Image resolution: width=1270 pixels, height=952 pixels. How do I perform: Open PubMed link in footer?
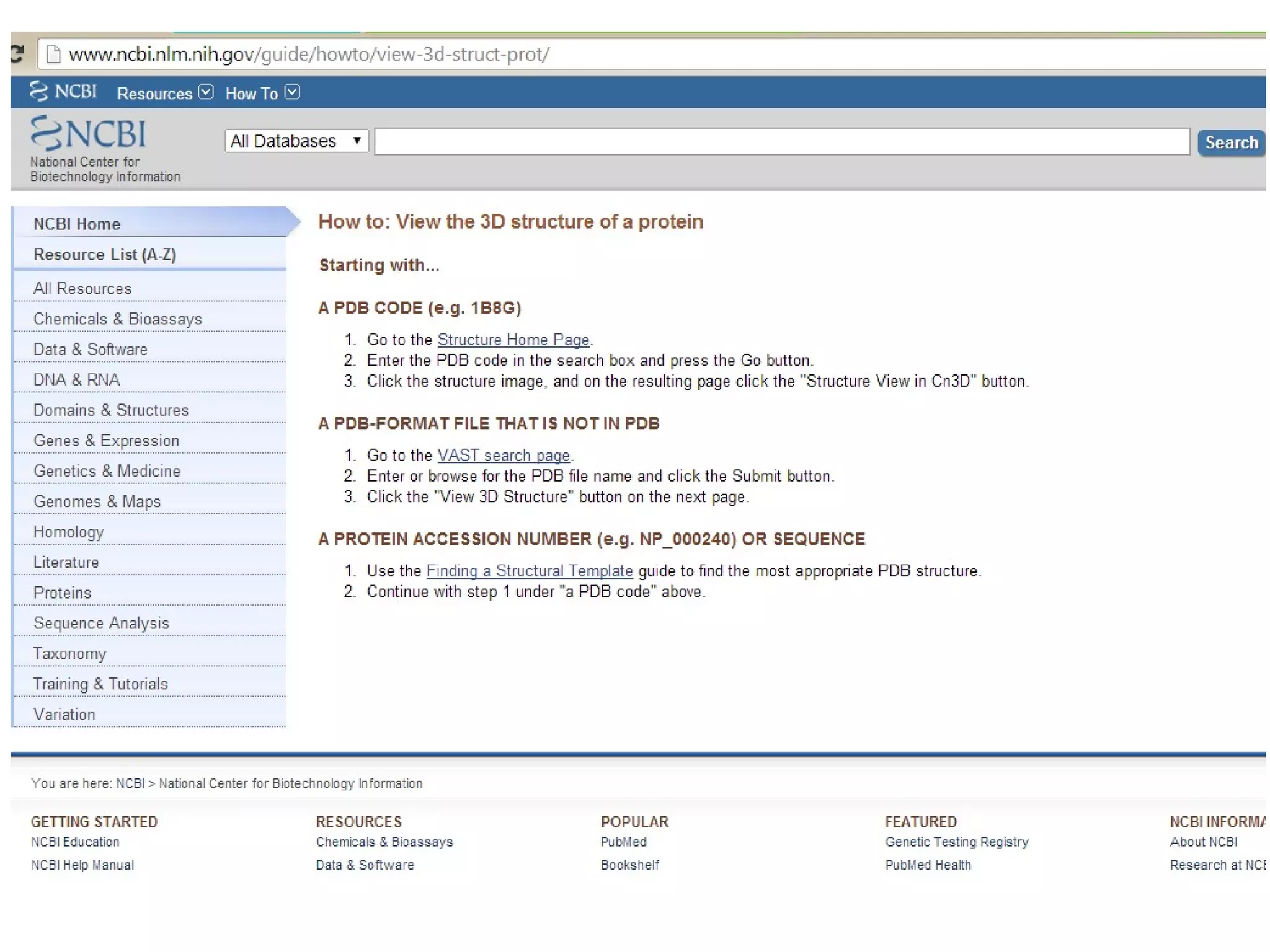[x=623, y=842]
